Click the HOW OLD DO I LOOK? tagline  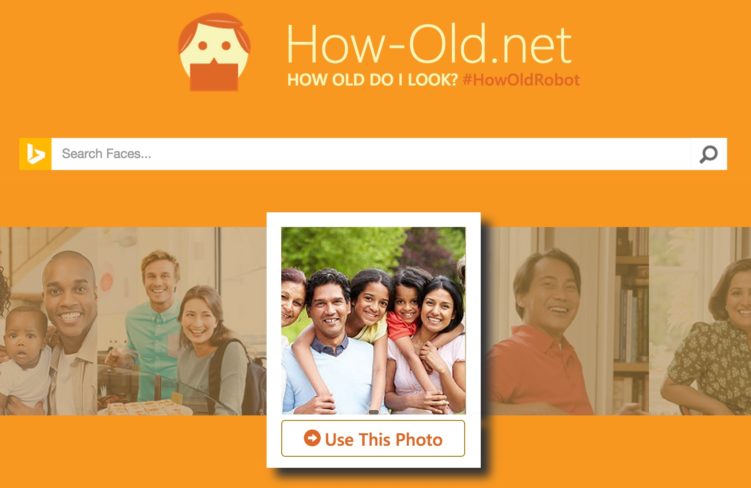(x=373, y=79)
